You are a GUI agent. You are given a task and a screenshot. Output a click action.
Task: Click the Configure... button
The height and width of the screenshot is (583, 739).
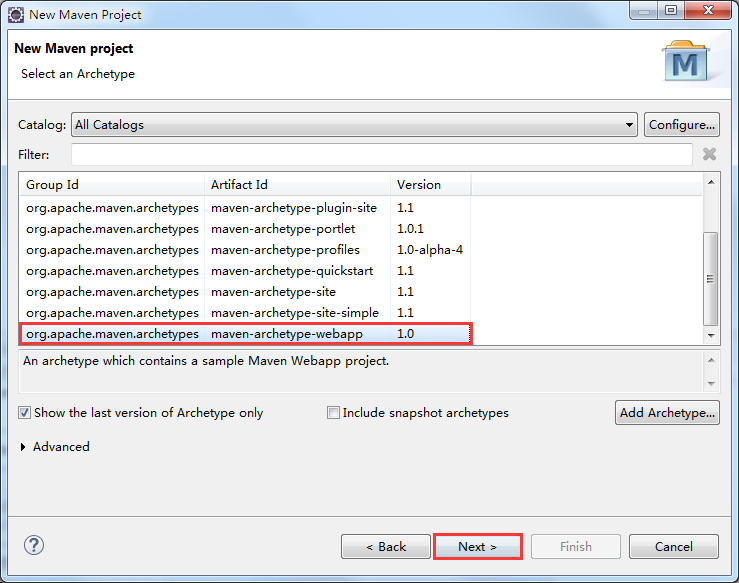(x=682, y=125)
